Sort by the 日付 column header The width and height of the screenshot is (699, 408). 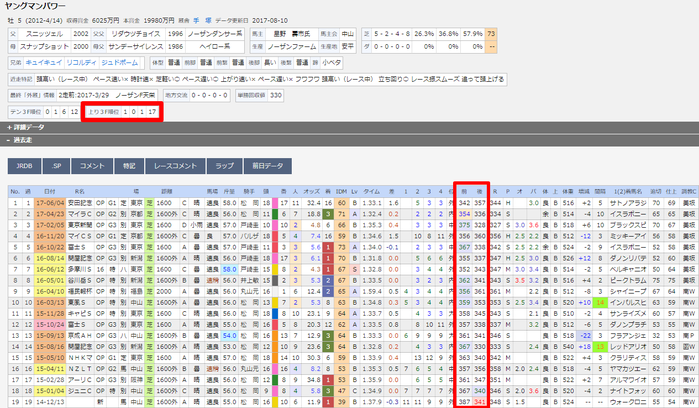click(x=49, y=192)
